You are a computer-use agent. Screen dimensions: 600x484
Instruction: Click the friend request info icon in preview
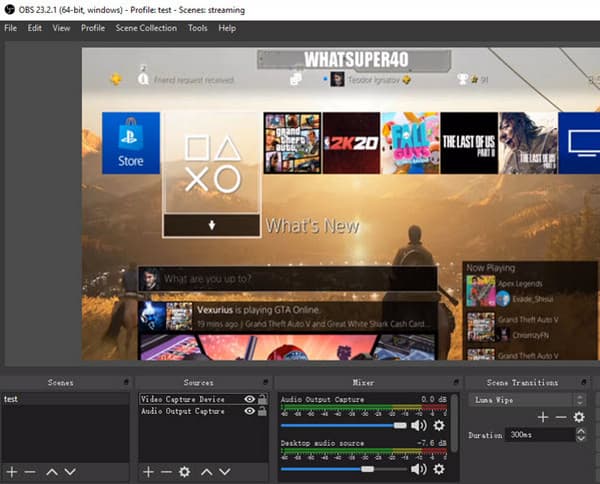click(x=143, y=79)
